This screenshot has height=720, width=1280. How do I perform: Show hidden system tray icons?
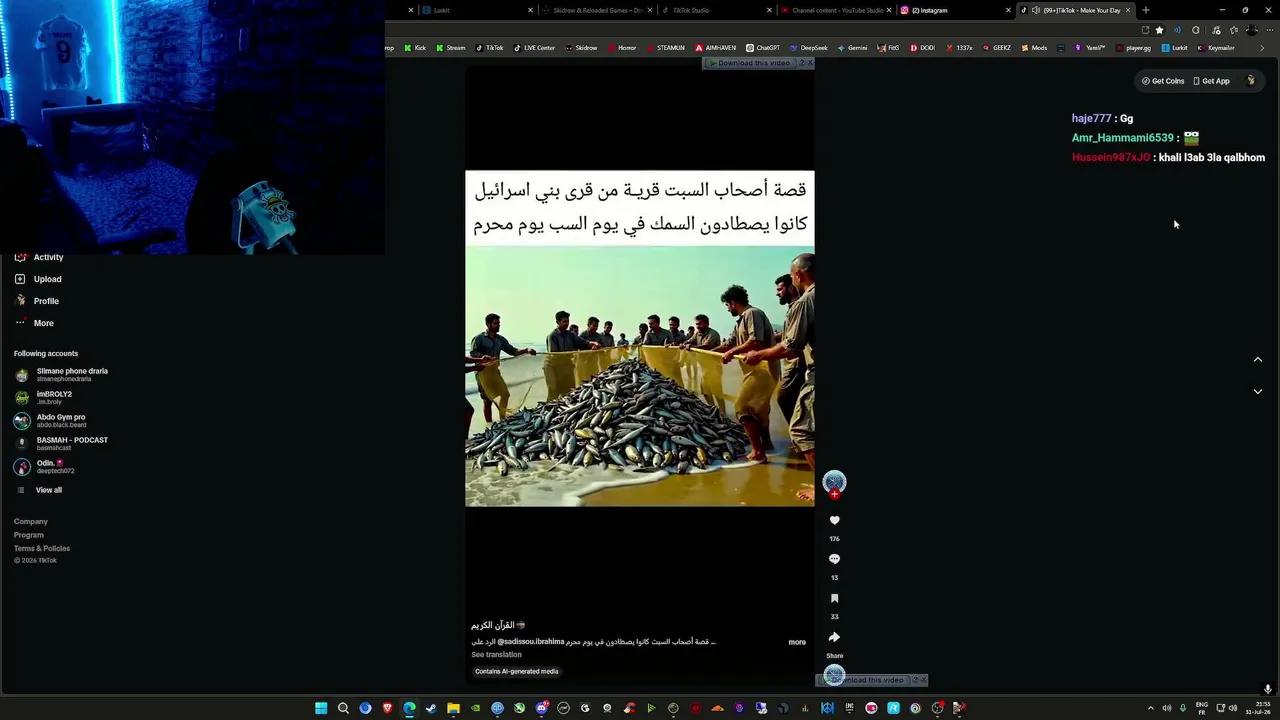coord(1150,708)
